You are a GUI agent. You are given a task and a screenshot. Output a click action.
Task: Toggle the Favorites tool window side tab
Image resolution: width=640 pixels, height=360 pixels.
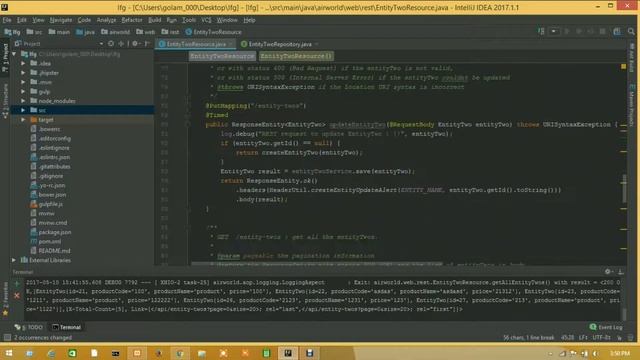click(5, 299)
